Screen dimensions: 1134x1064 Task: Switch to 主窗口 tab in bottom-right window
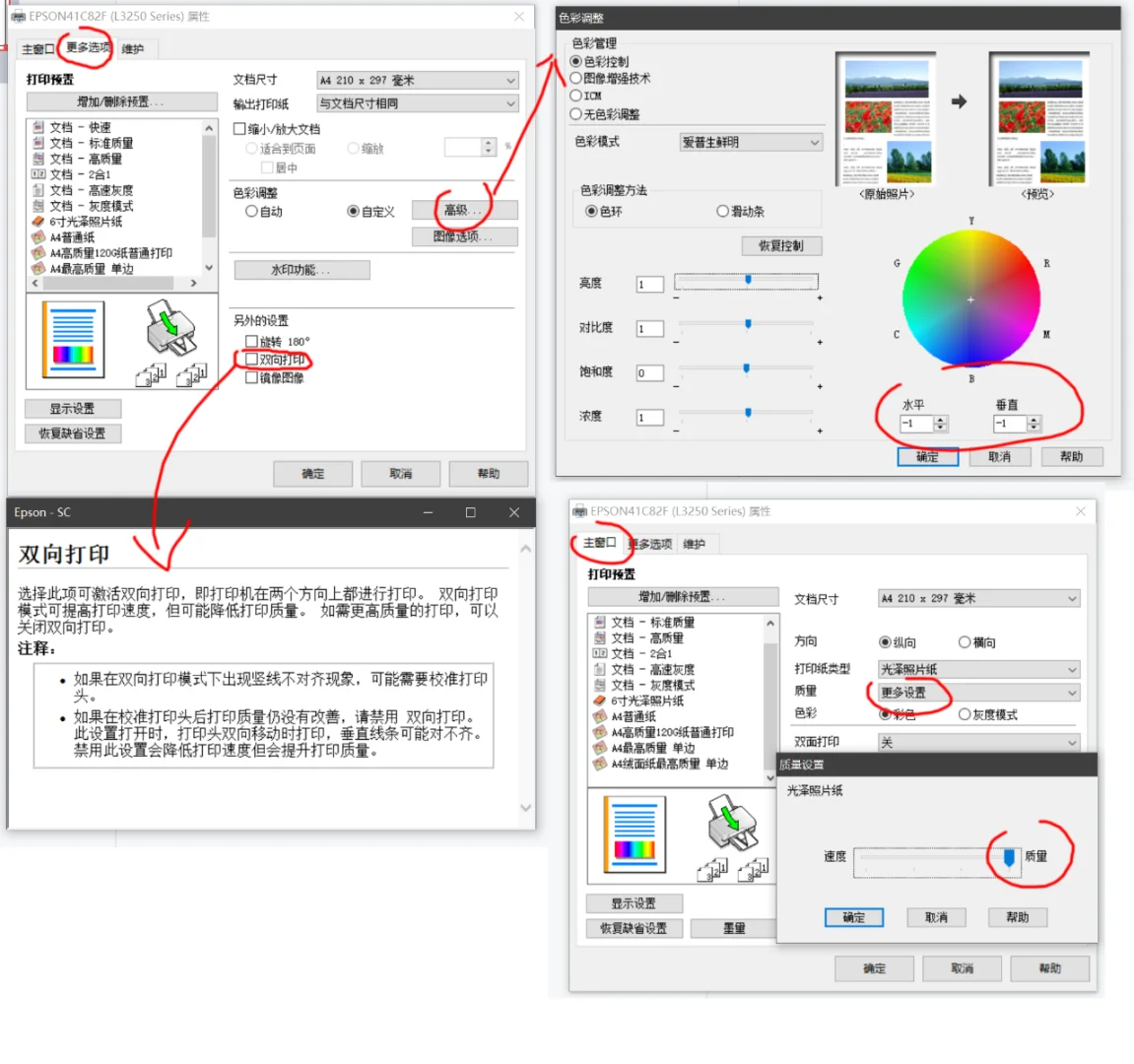click(x=600, y=543)
